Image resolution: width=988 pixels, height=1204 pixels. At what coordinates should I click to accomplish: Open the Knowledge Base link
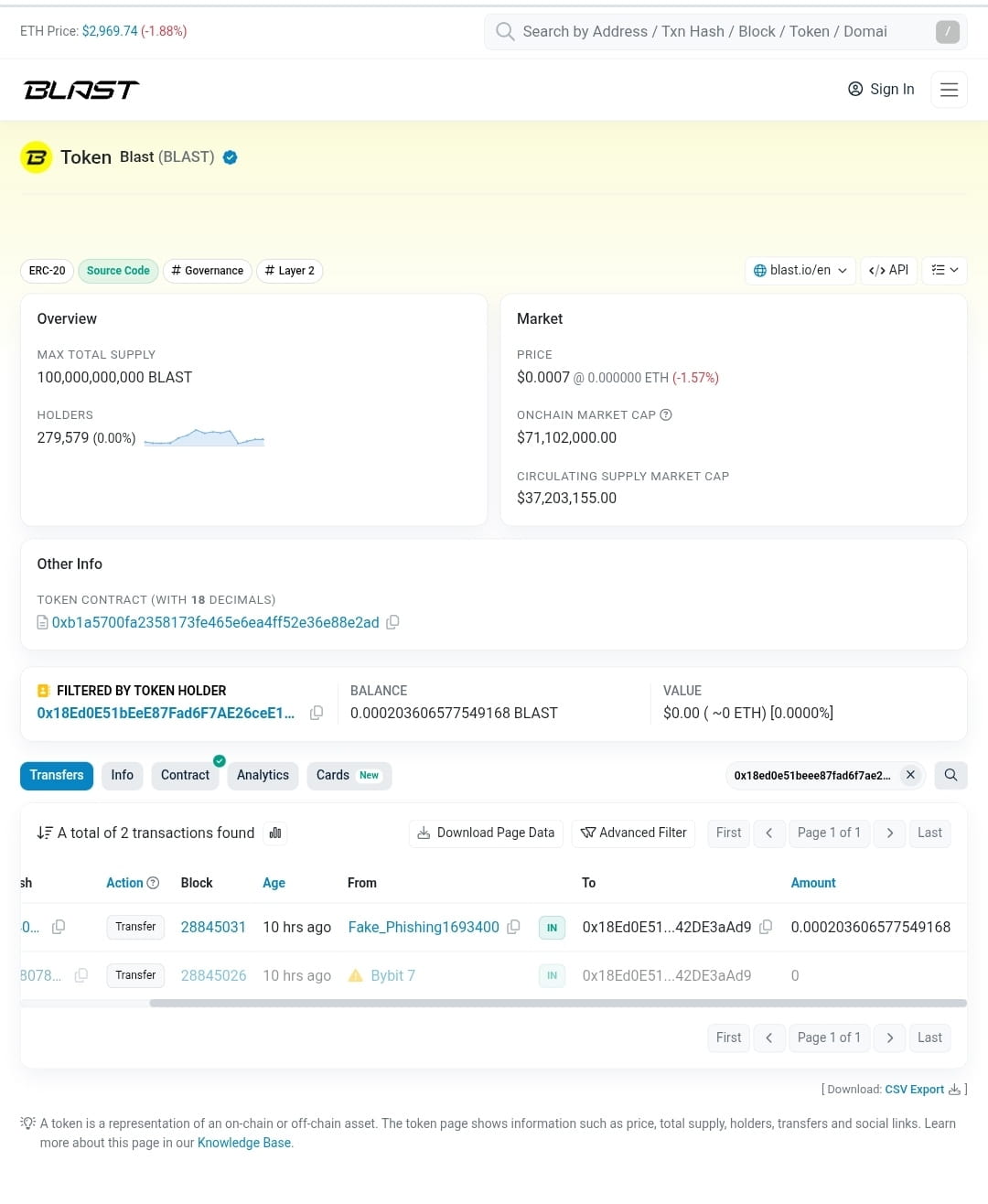pyautogui.click(x=243, y=1143)
